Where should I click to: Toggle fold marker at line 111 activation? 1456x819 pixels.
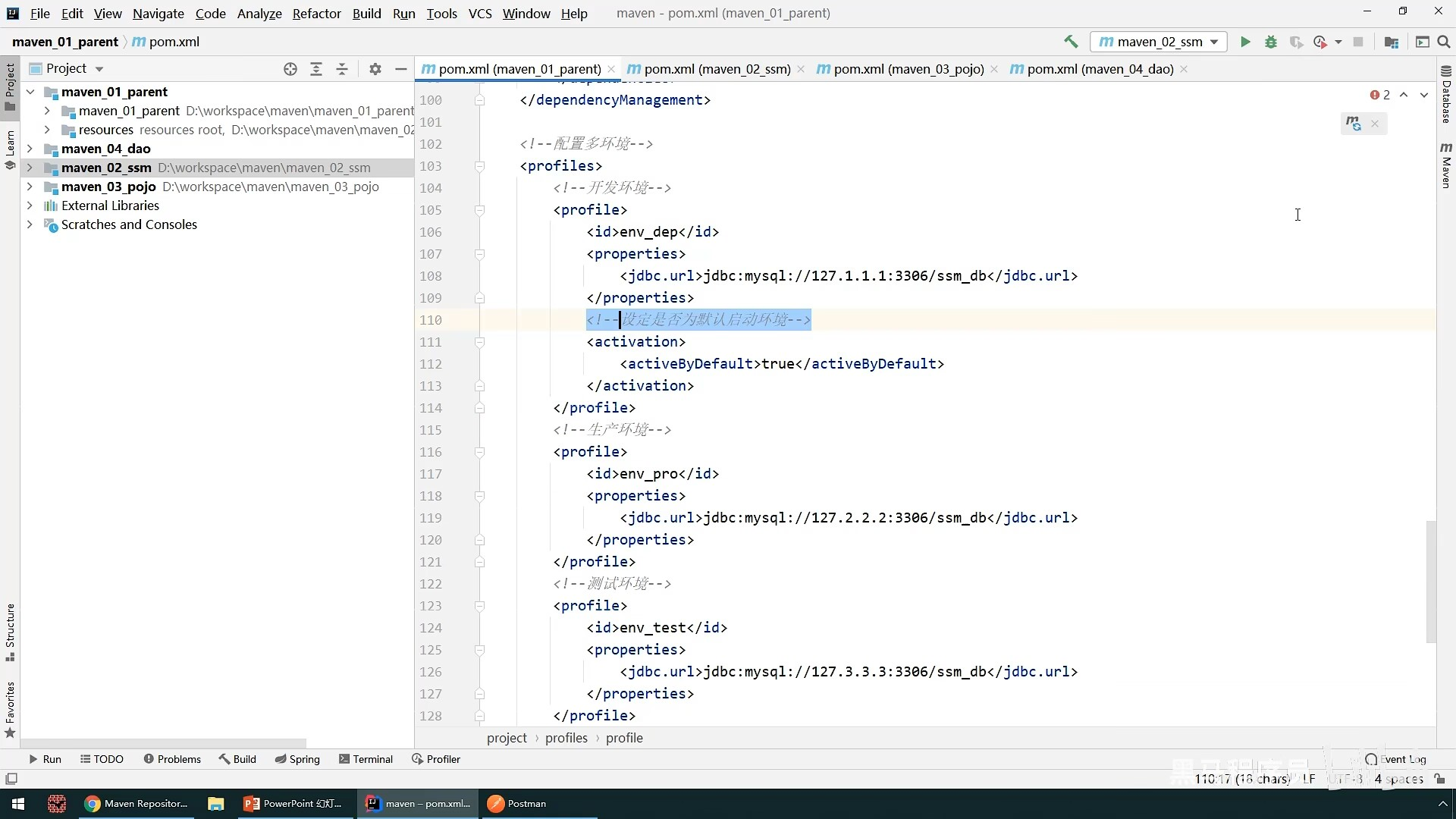tap(479, 342)
